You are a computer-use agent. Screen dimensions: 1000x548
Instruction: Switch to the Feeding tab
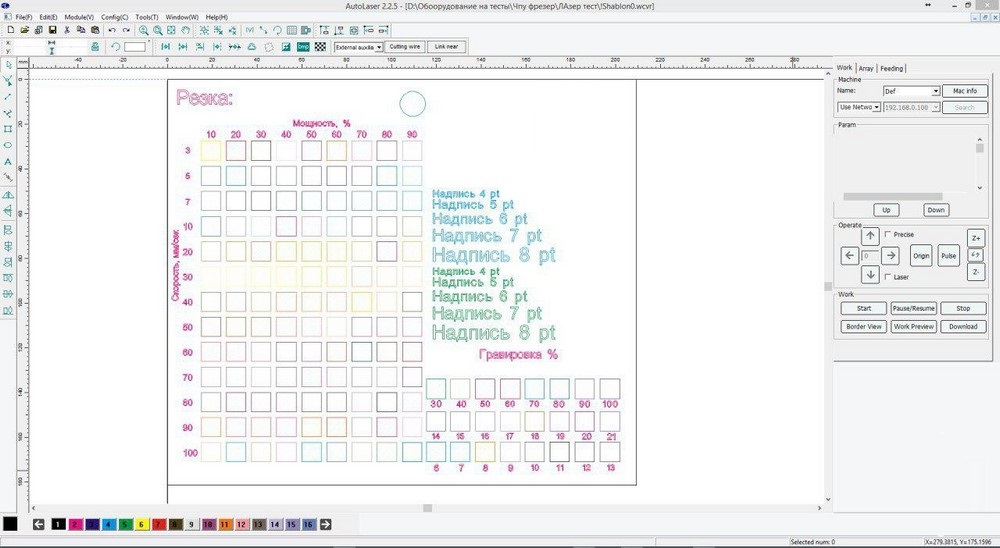(x=891, y=68)
